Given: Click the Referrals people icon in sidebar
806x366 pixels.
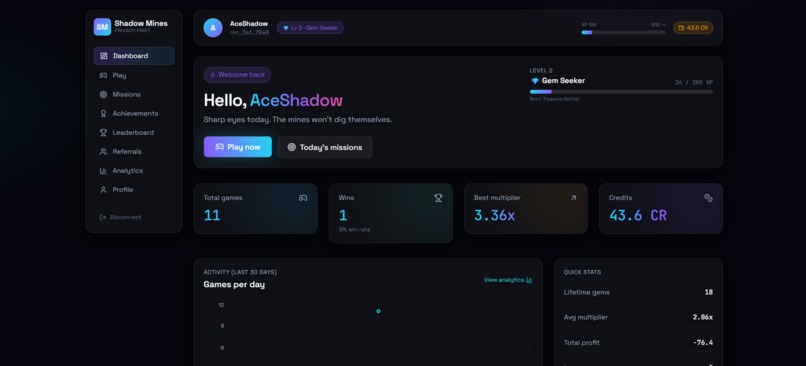Looking at the screenshot, I should coord(103,152).
